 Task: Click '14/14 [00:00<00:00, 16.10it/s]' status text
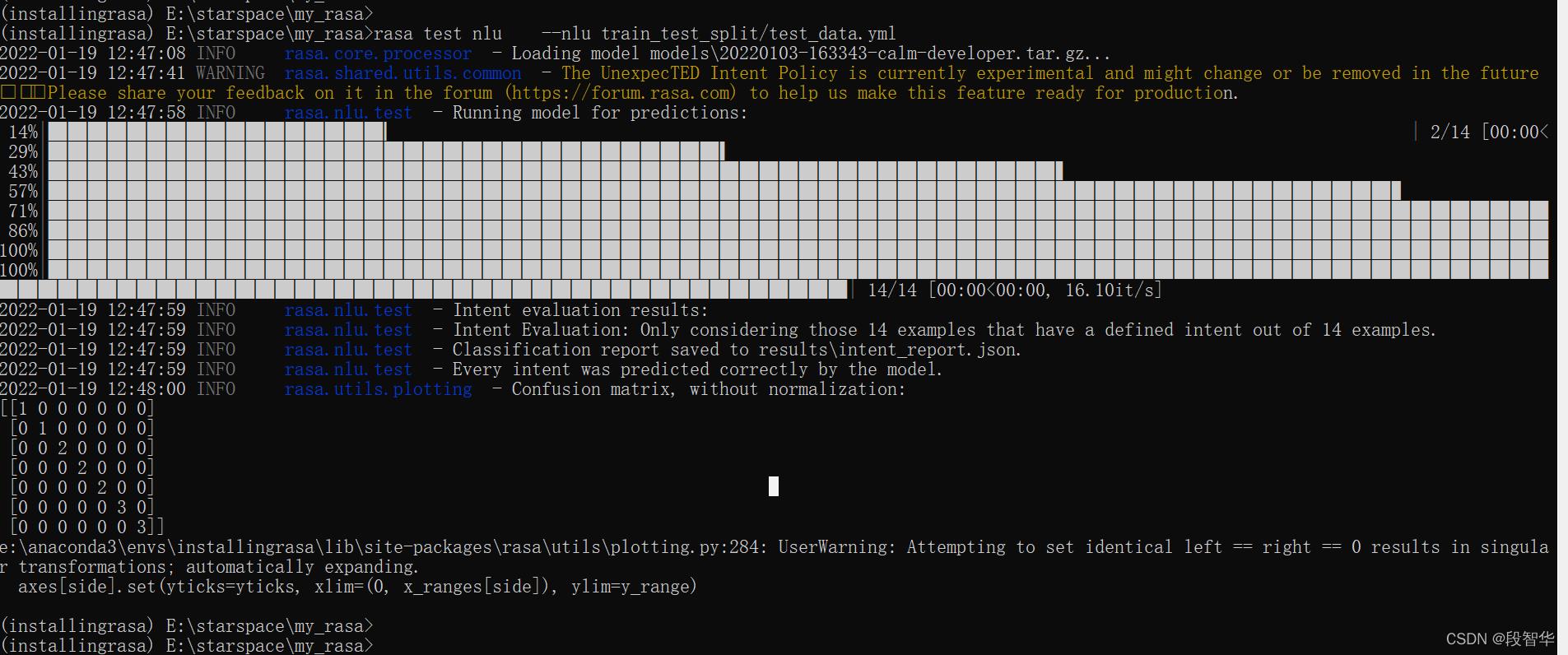pos(1015,290)
